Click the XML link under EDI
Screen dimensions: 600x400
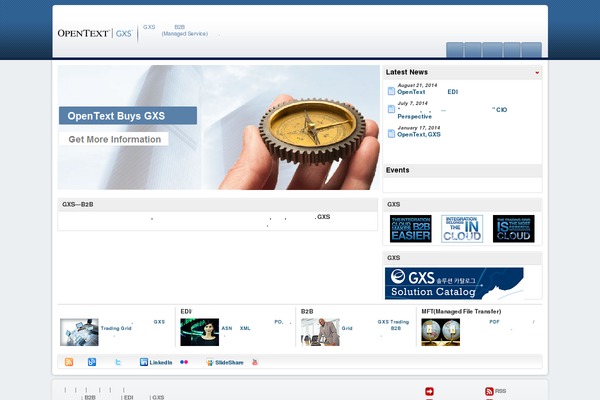(x=245, y=328)
